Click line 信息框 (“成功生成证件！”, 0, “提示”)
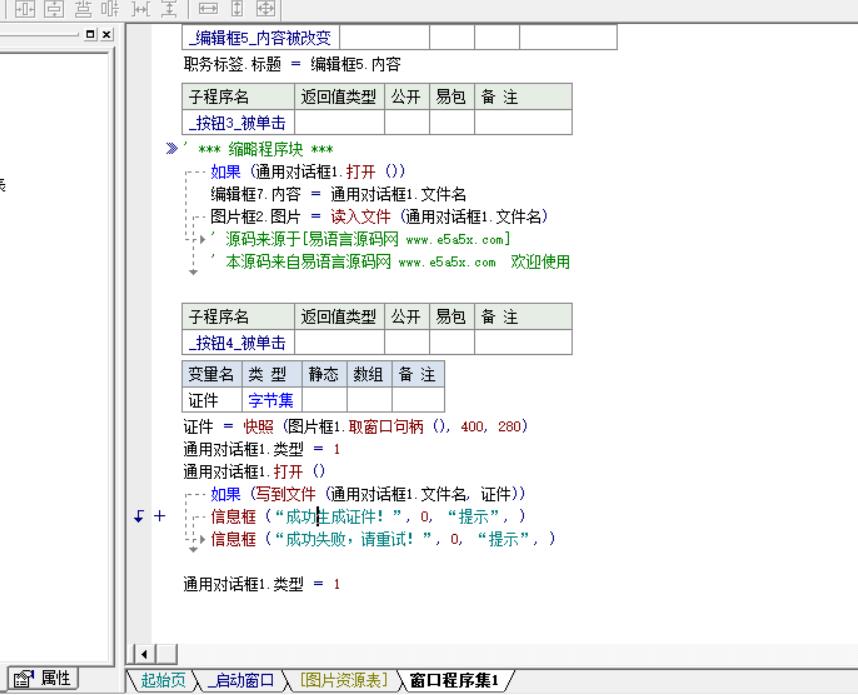The height and width of the screenshot is (695, 858). pyautogui.click(x=368, y=516)
